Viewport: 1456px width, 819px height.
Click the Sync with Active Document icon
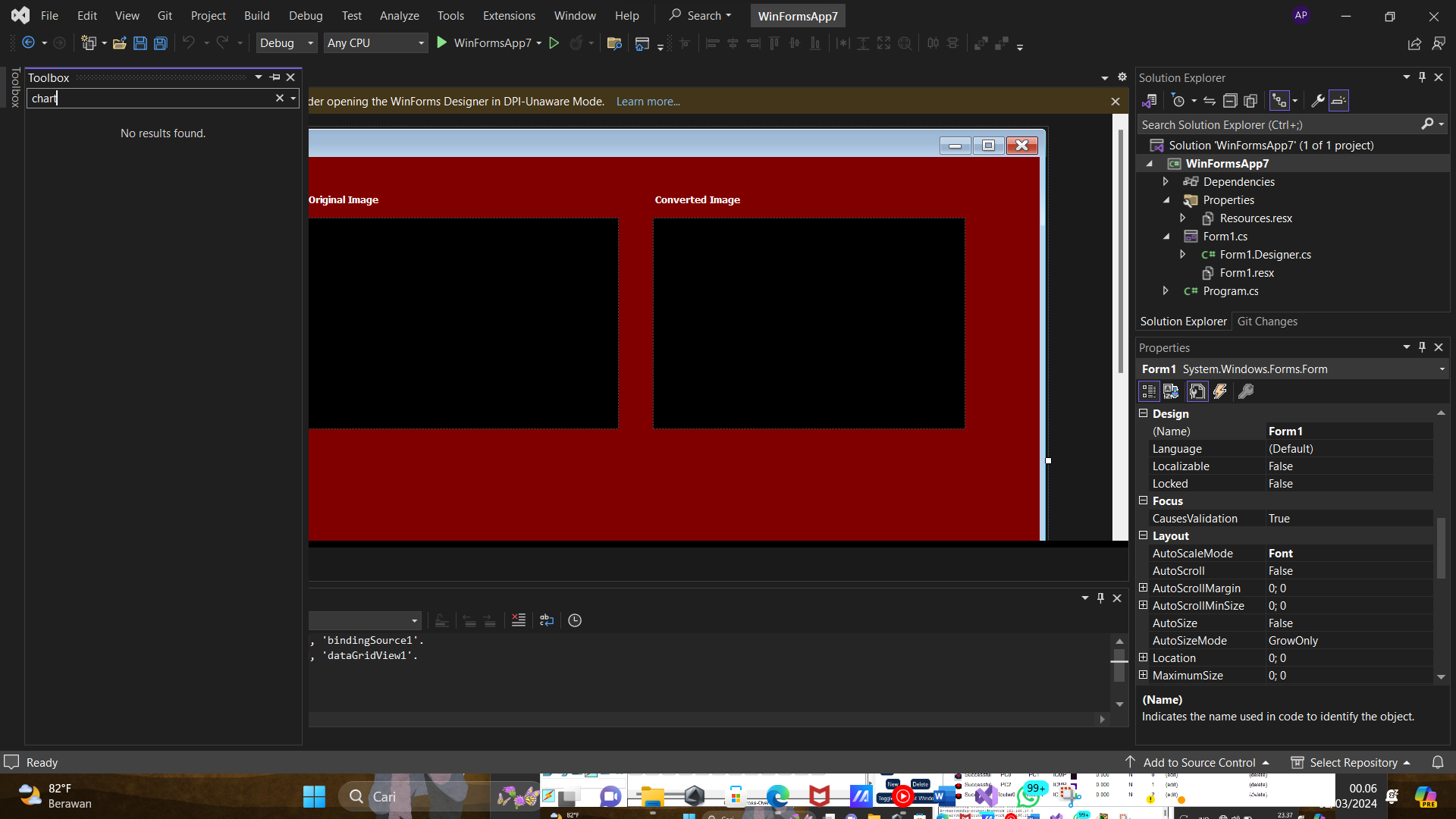pos(1209,100)
